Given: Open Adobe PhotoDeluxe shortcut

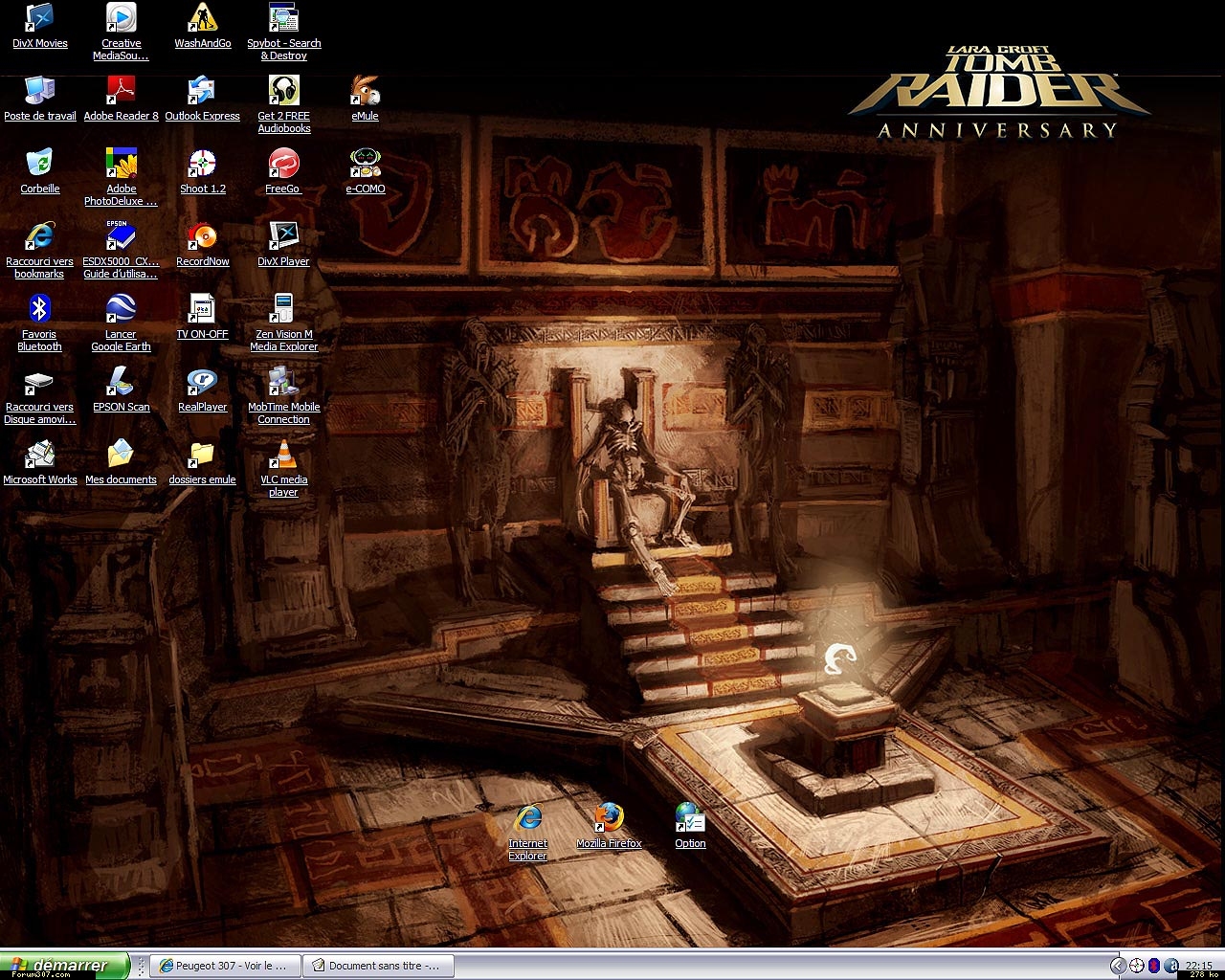Looking at the screenshot, I should click(x=121, y=178).
